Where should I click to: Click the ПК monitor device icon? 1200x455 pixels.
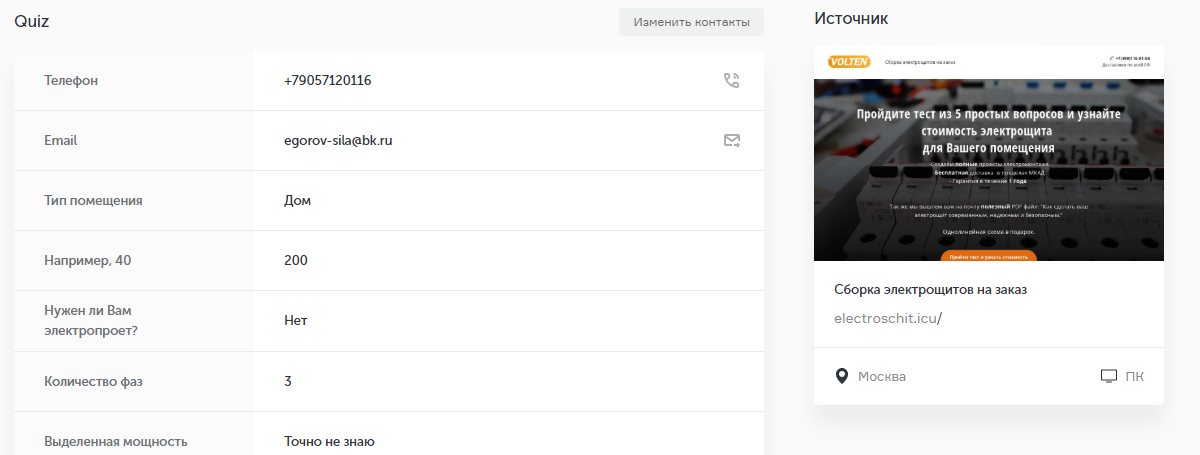click(1108, 376)
